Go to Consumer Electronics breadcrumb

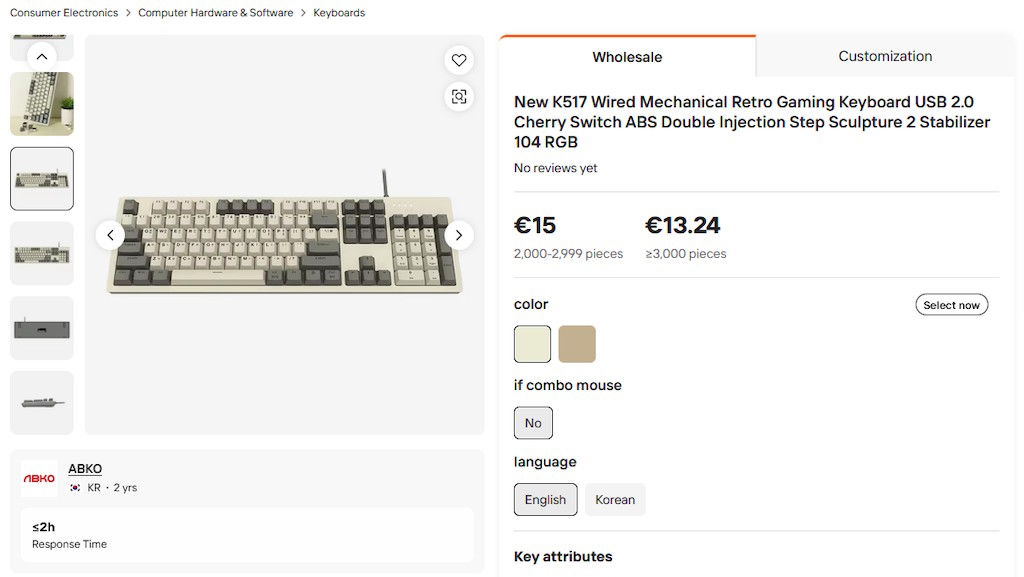[x=64, y=12]
